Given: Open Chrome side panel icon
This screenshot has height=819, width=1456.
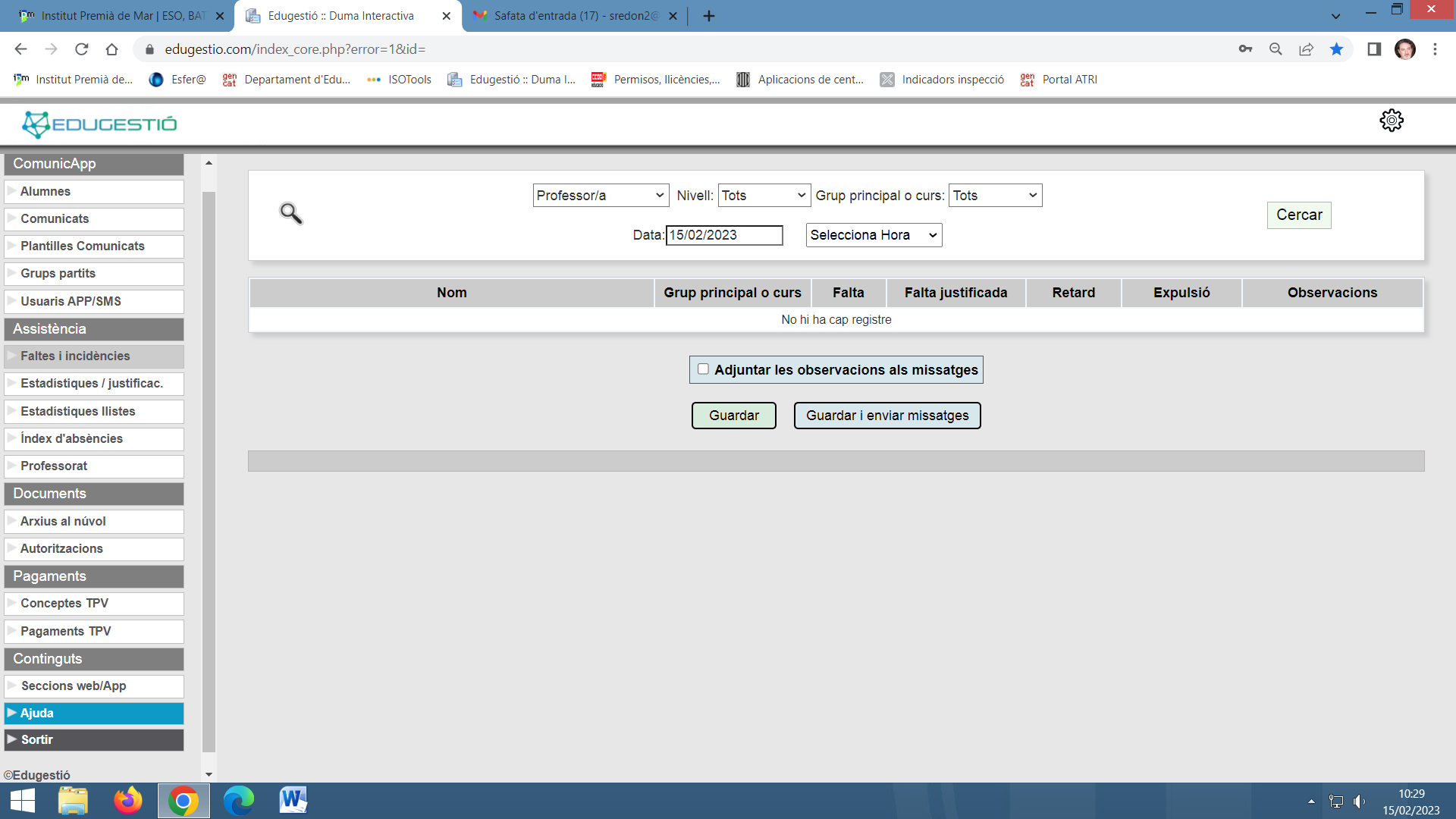Looking at the screenshot, I should (1373, 49).
